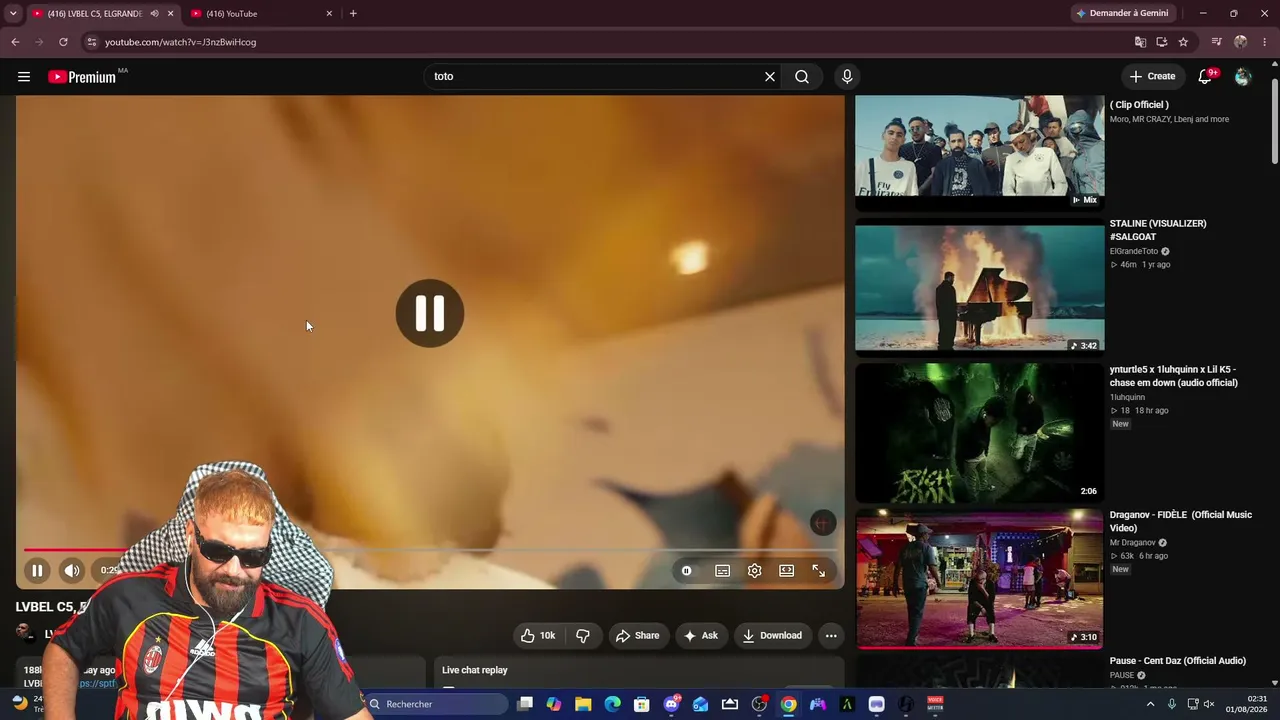Switch to theater mode

pyautogui.click(x=787, y=571)
